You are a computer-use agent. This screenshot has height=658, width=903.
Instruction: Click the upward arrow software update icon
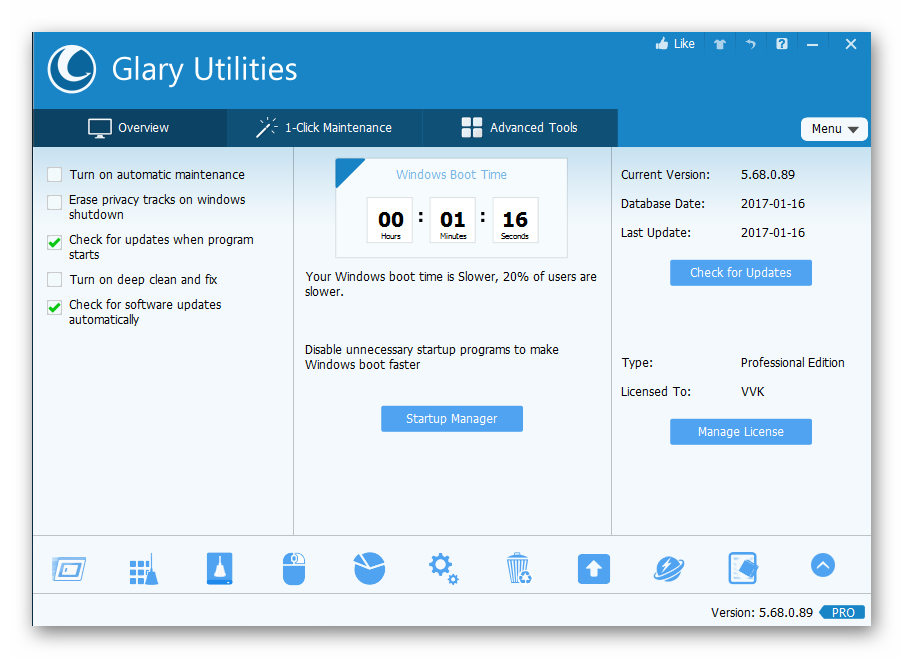click(x=594, y=569)
